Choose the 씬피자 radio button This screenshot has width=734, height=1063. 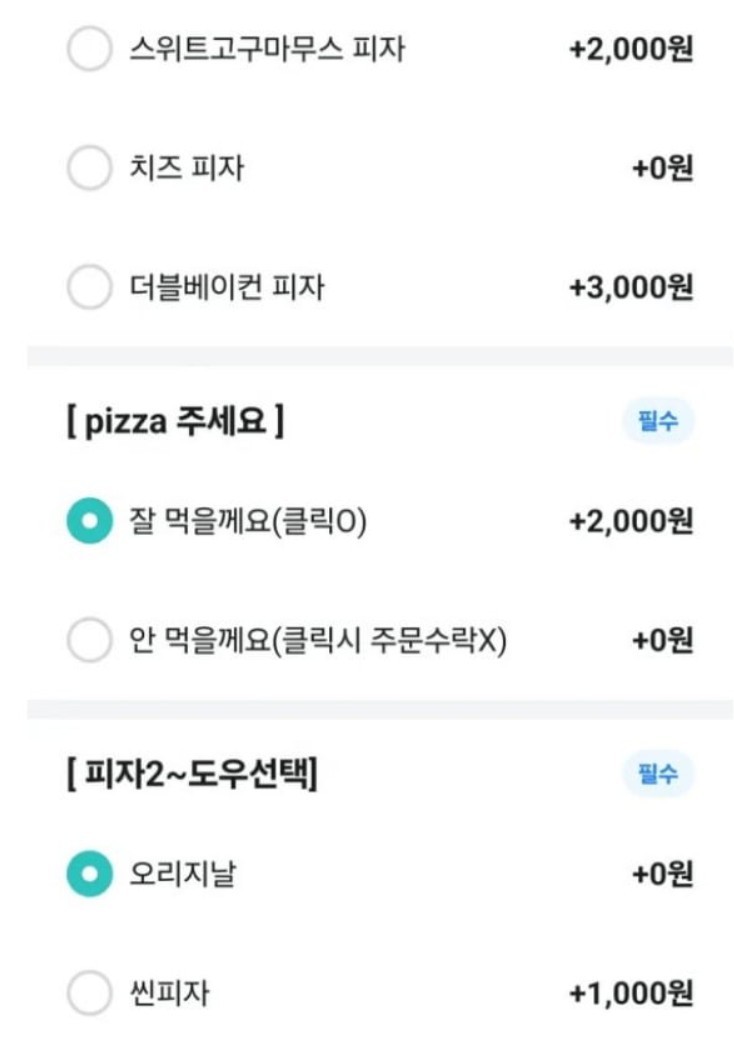(x=89, y=993)
